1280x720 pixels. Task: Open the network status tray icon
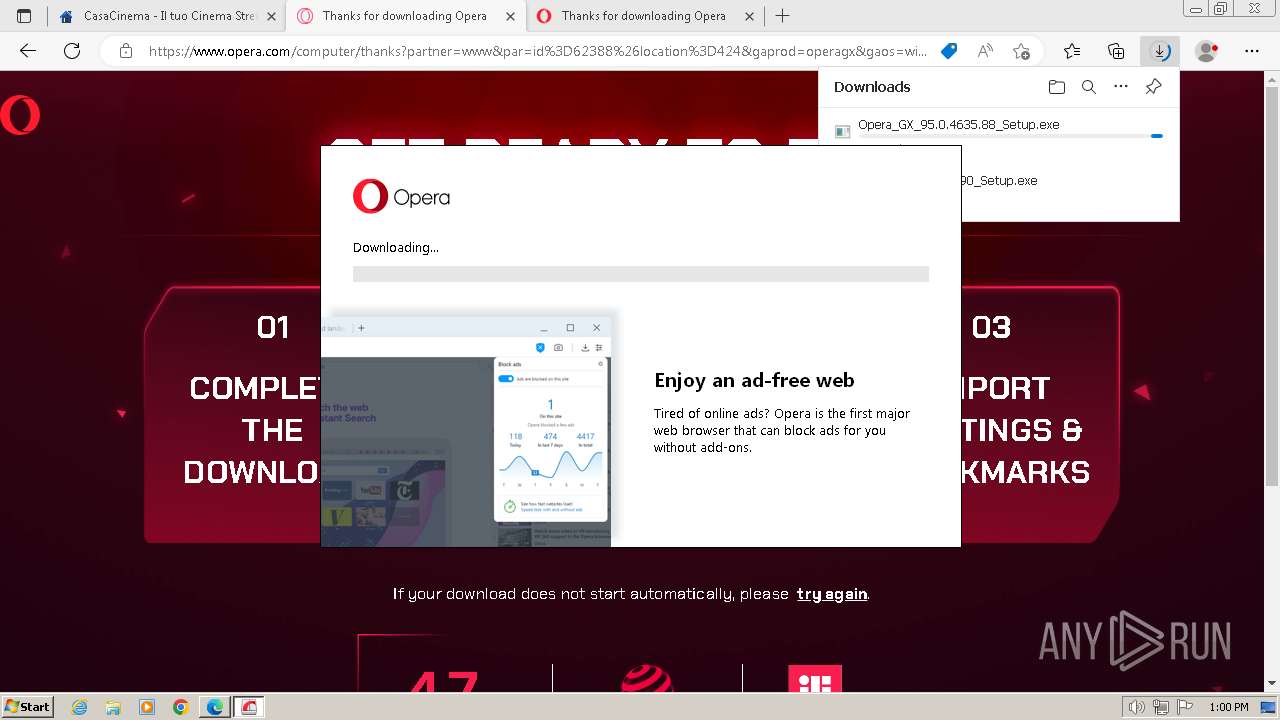pos(1161,707)
